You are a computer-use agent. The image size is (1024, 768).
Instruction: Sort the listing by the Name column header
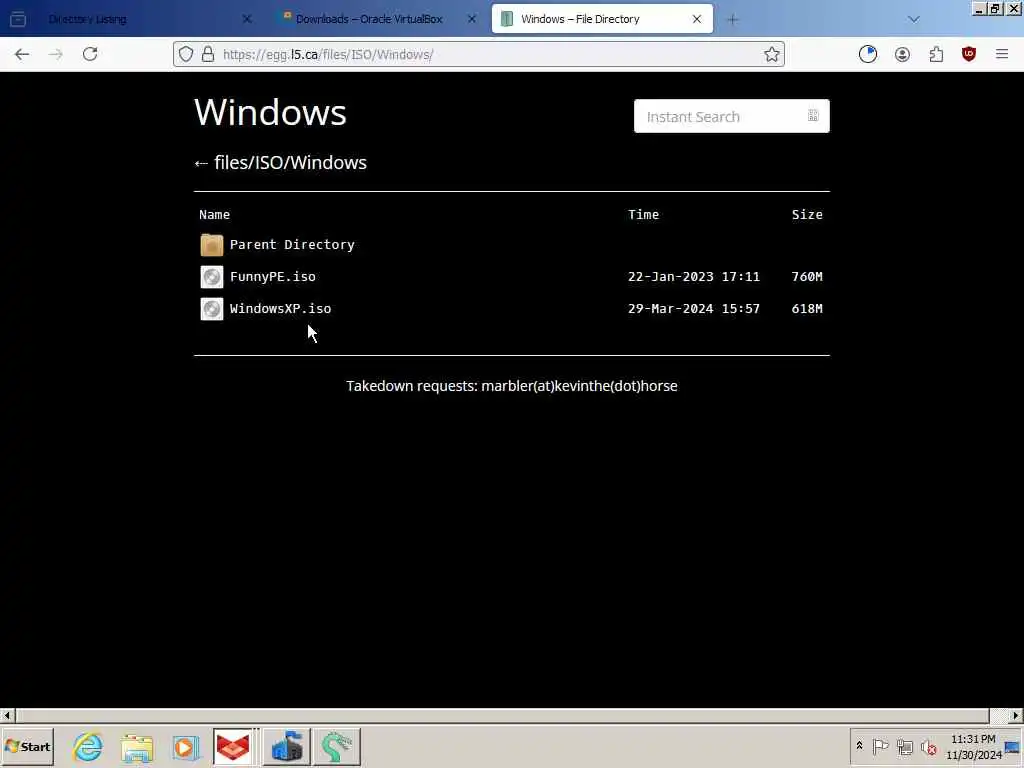tap(214, 214)
